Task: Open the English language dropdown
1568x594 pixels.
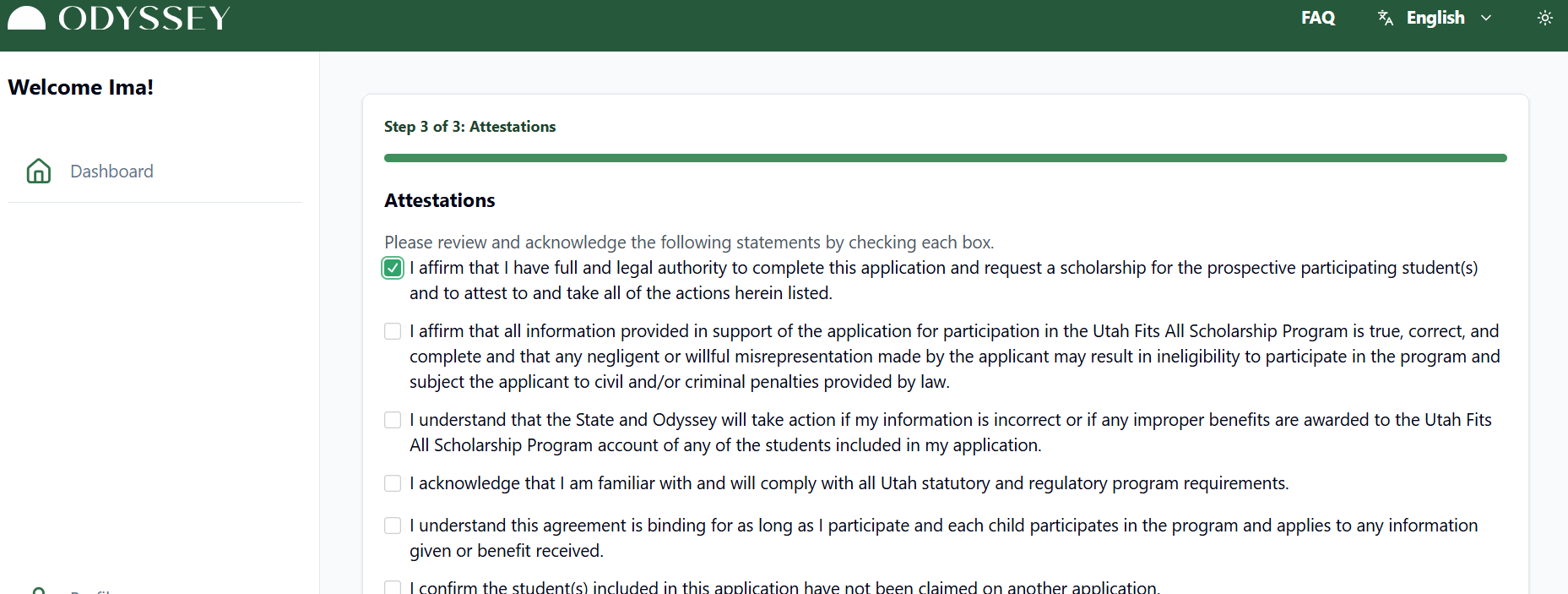Action: click(x=1435, y=18)
